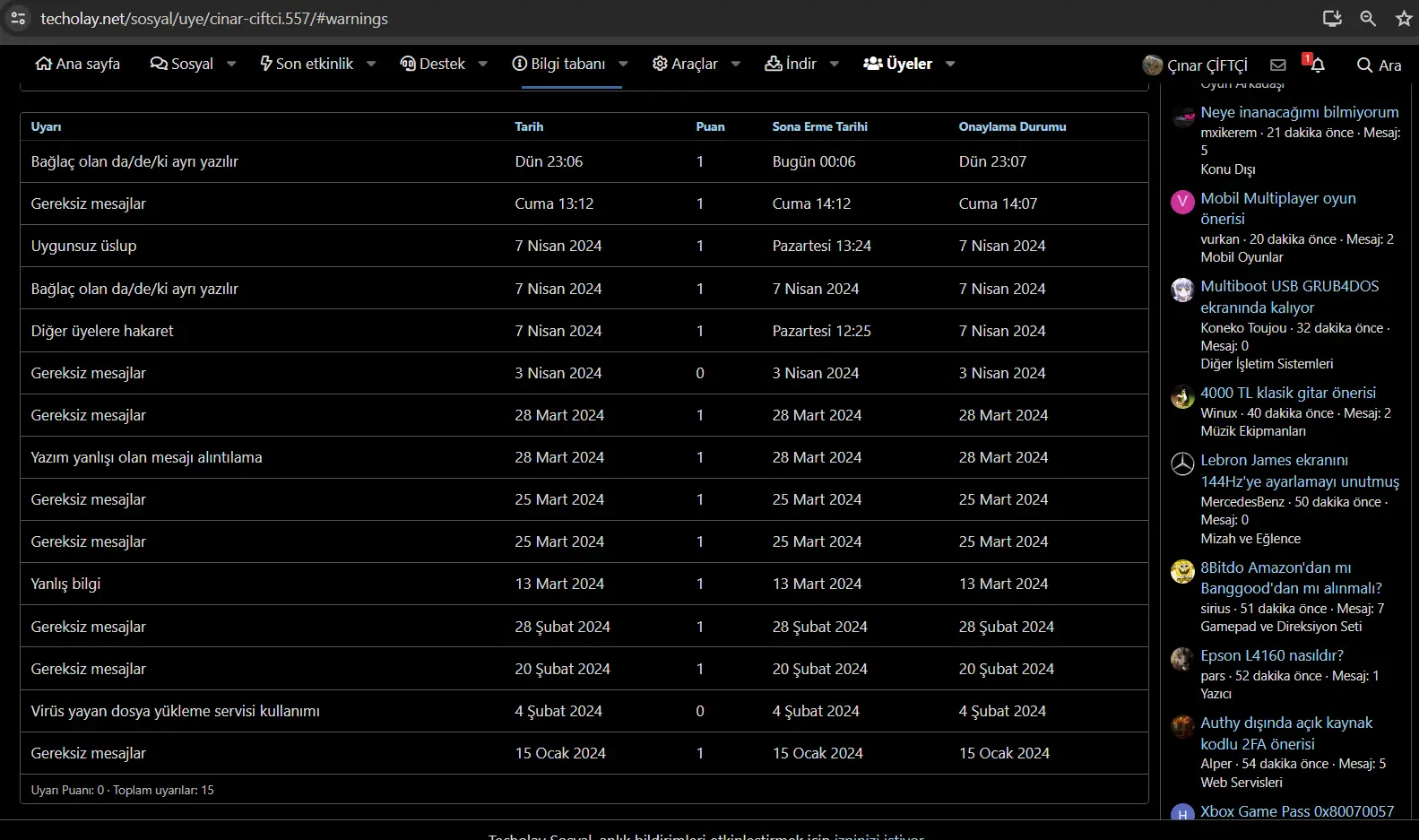The image size is (1419, 840).
Task: Open 4000 TL klasik gitar önerisi thread
Action: pos(1288,393)
